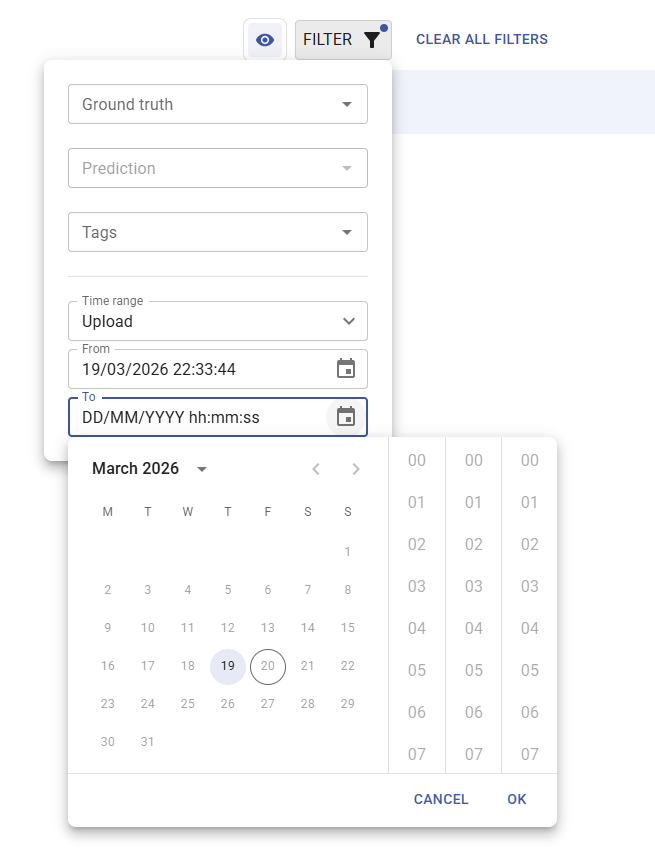Open the Time range Upload selector
This screenshot has height=867, width=655.
pyautogui.click(x=217, y=321)
